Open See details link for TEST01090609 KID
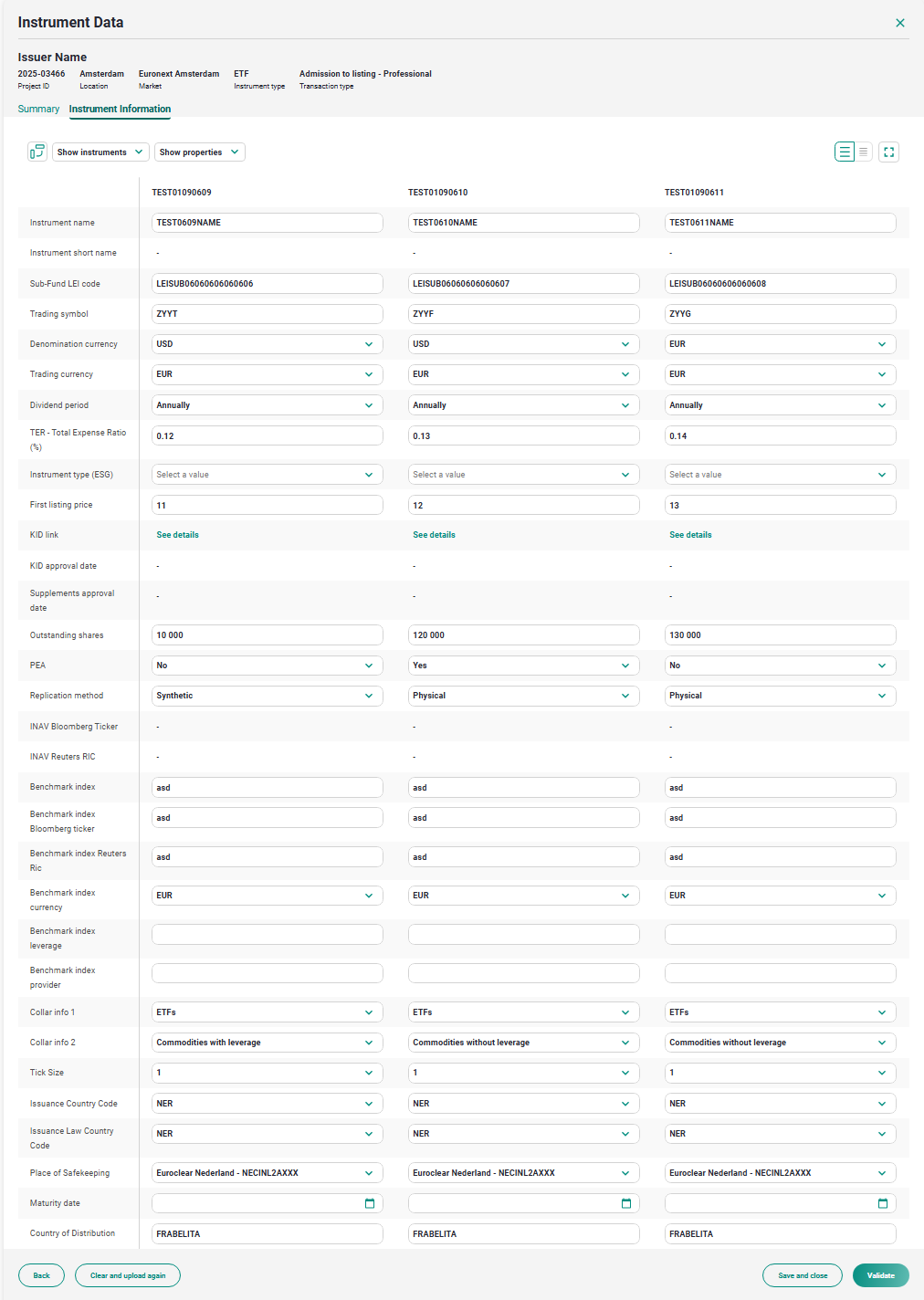This screenshot has height=1300, width=924. click(177, 535)
